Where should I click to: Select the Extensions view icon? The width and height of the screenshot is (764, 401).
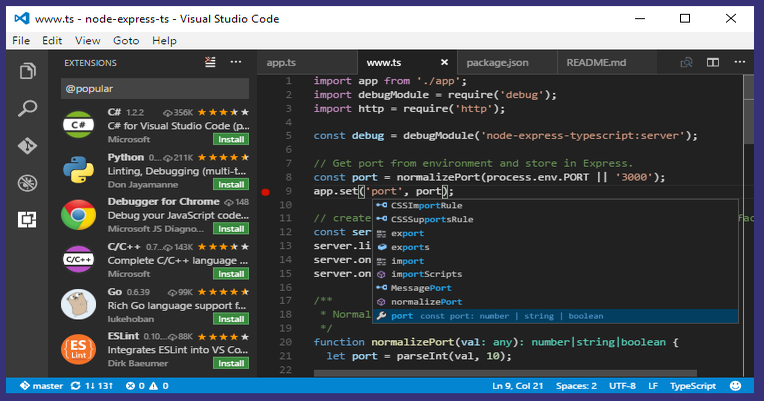click(x=27, y=220)
